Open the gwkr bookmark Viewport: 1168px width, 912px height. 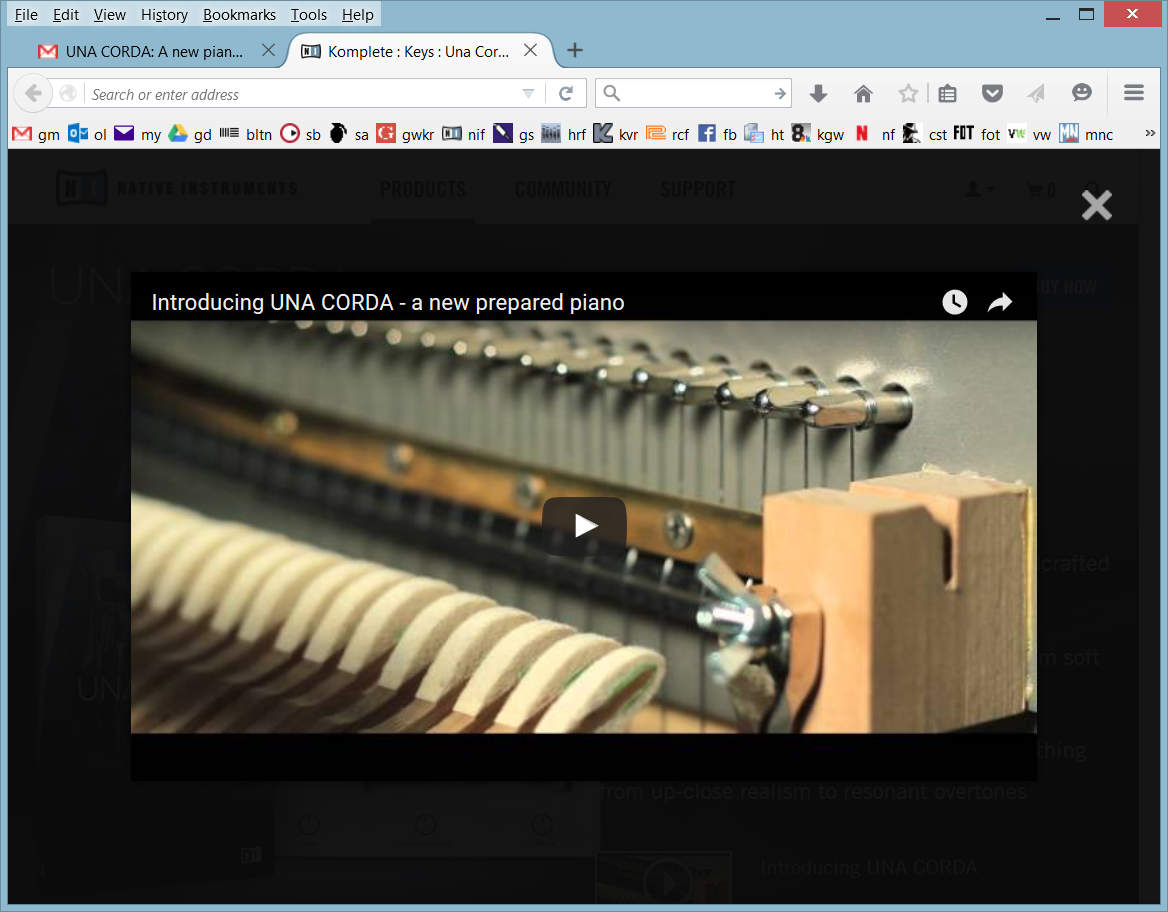tap(405, 134)
